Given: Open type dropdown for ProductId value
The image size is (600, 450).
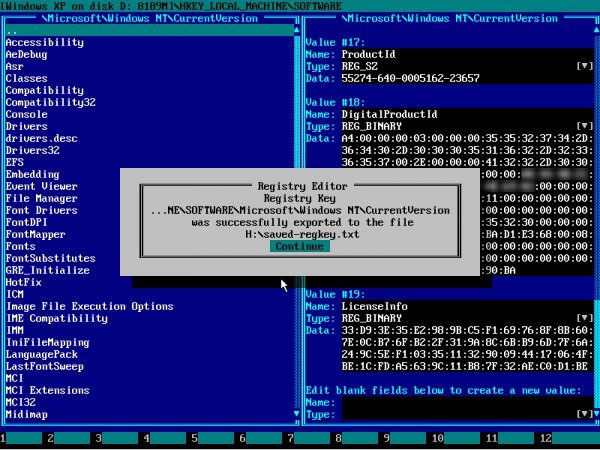Looking at the screenshot, I should click(585, 66).
